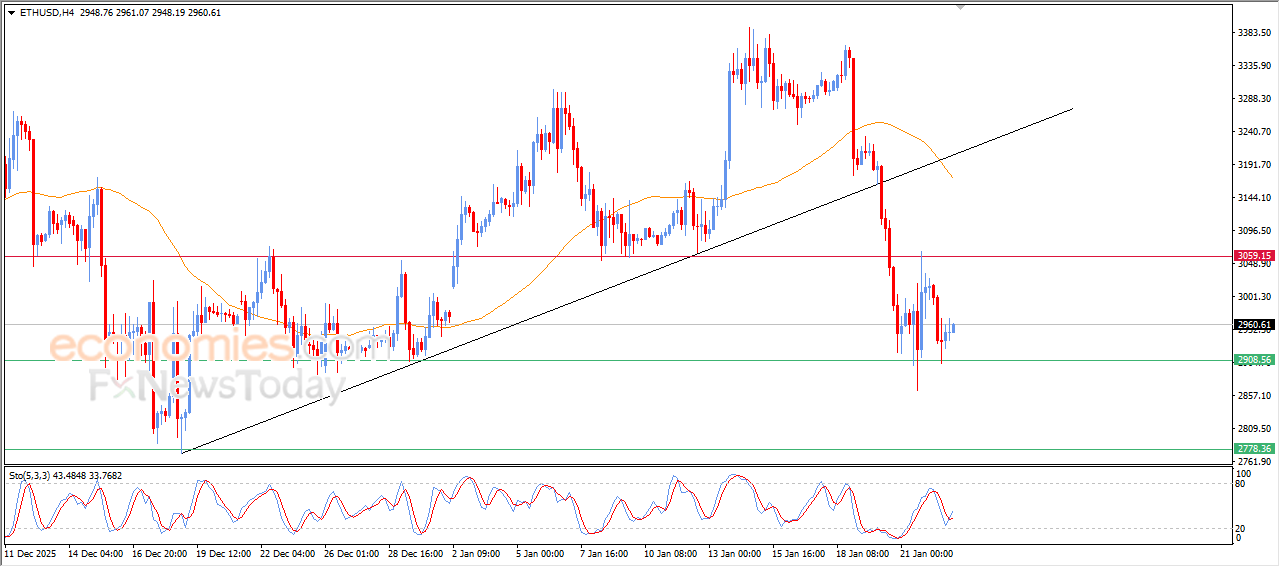
Task: Select the green 2908.56 price label
Action: coord(1253,360)
